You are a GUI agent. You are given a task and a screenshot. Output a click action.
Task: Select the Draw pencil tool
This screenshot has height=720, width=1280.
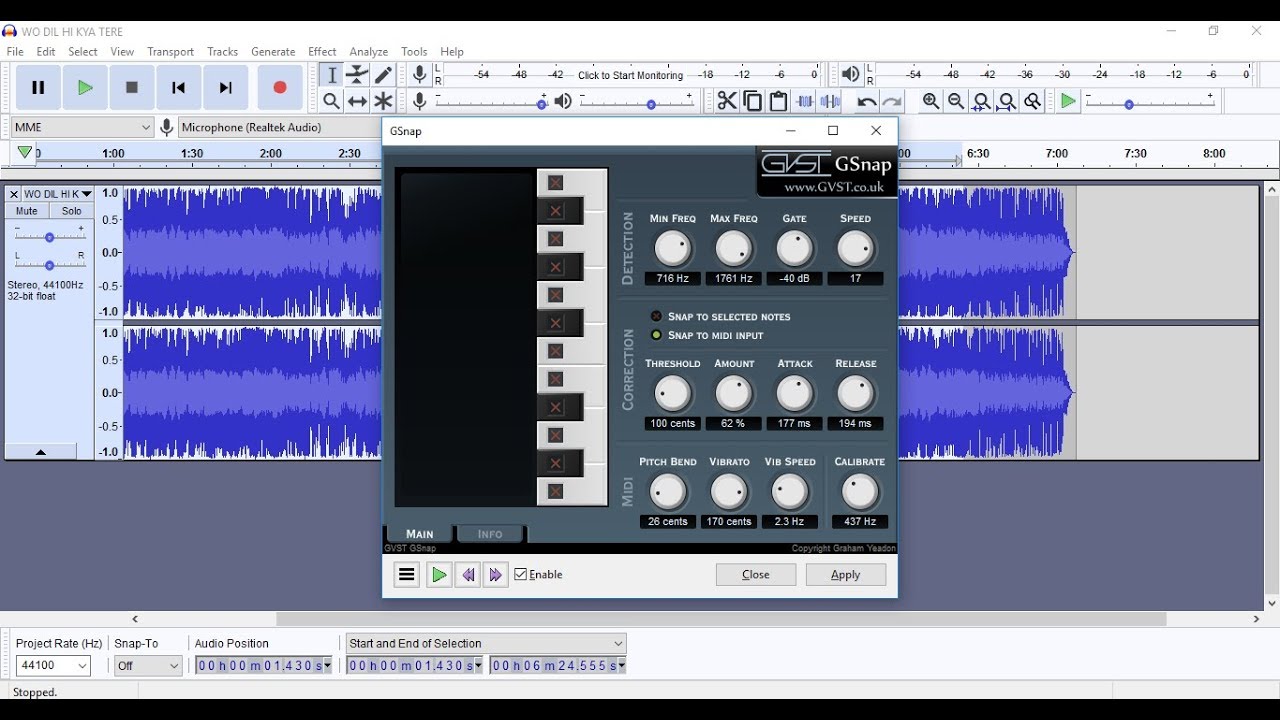coord(383,75)
